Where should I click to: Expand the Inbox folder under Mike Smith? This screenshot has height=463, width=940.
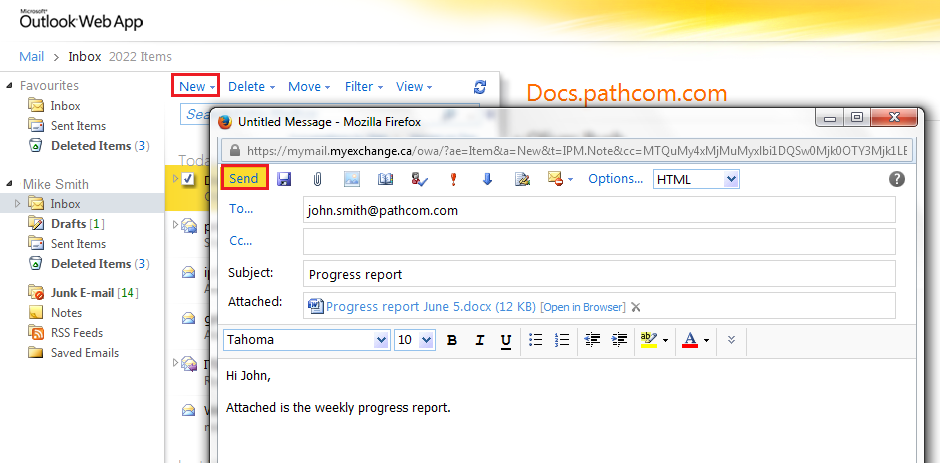(x=17, y=204)
